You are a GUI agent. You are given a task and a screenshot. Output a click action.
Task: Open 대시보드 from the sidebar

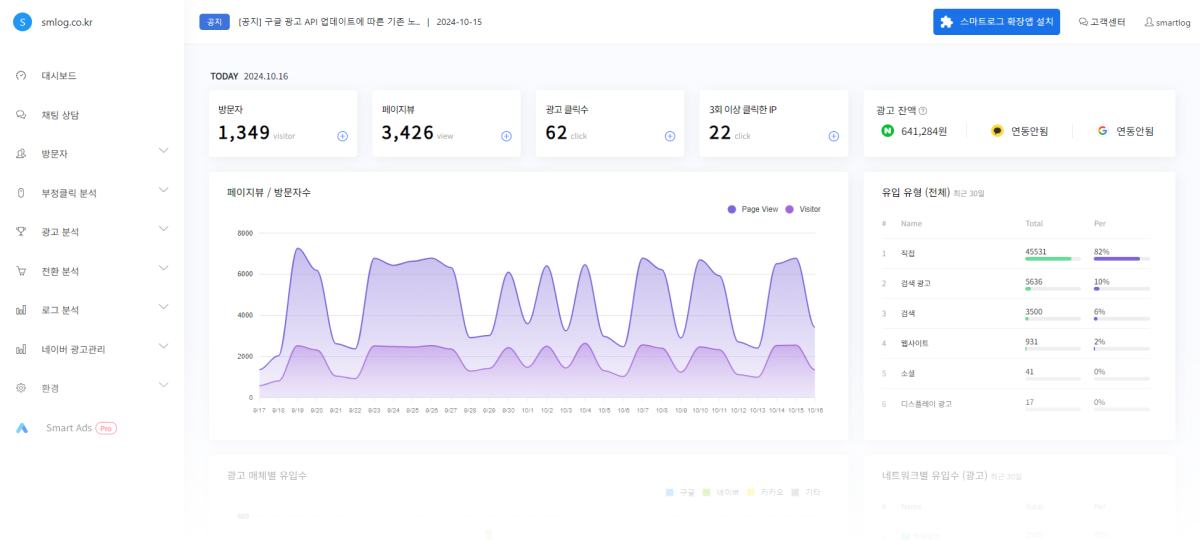point(58,76)
